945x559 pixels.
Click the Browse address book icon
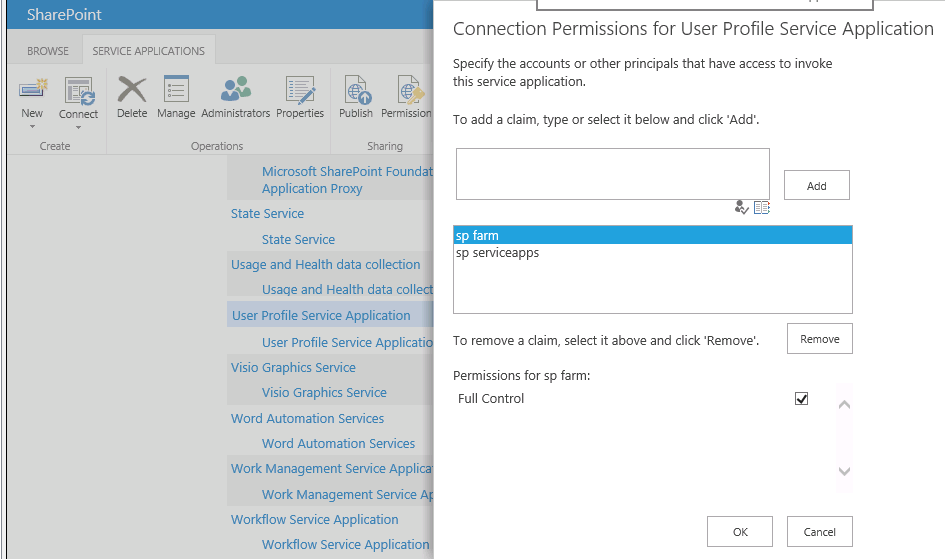[762, 208]
